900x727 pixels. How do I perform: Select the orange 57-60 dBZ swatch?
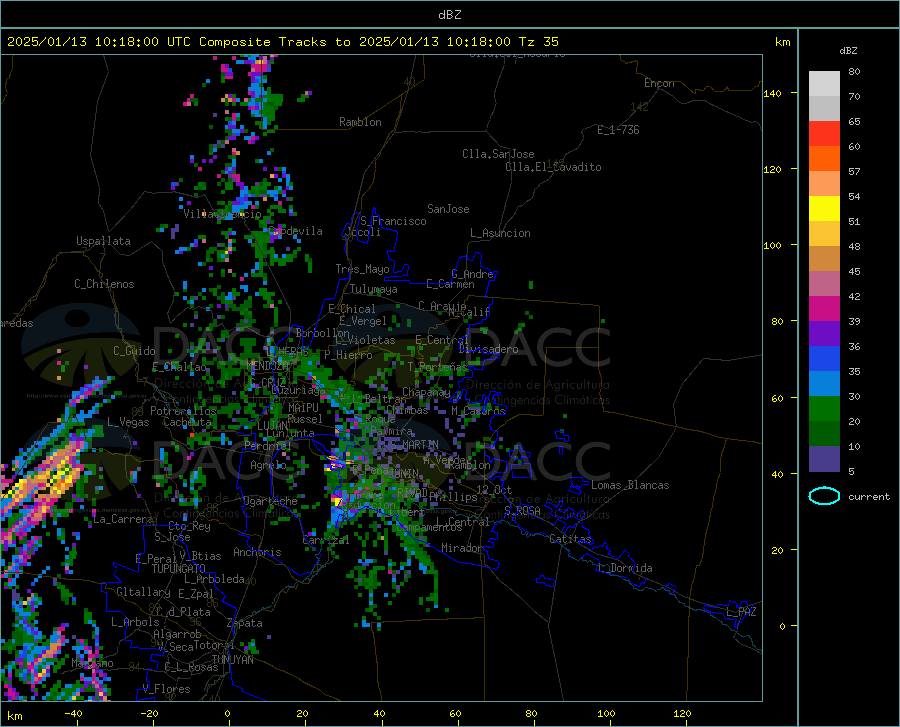coord(824,159)
